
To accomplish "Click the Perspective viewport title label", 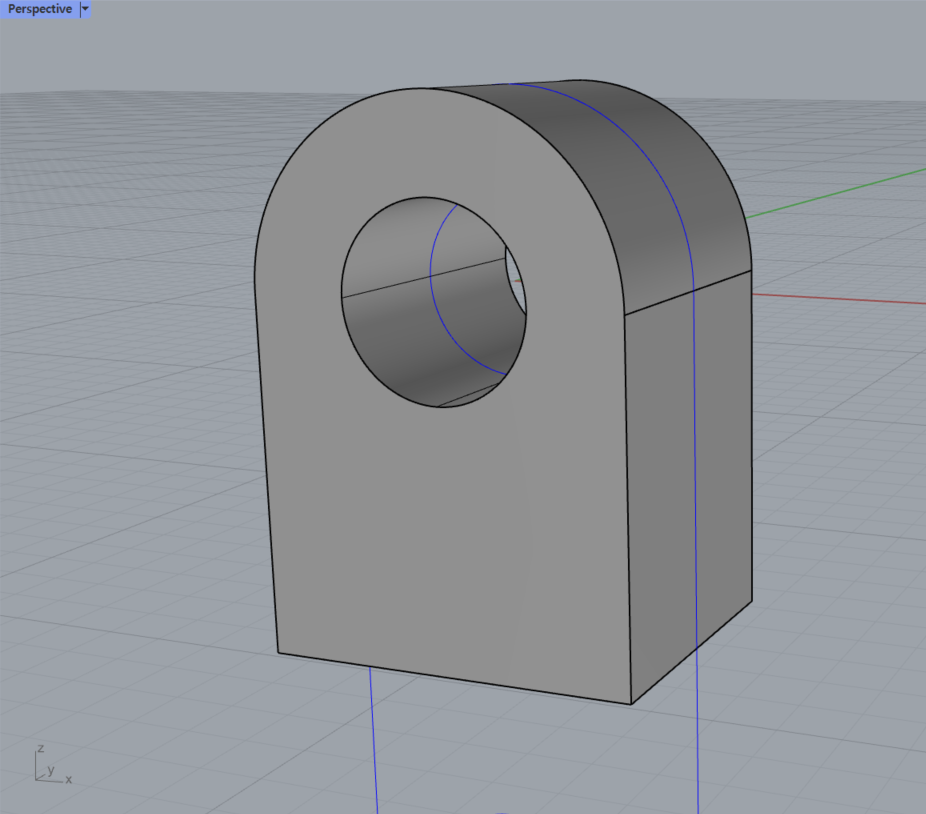I will [x=40, y=9].
